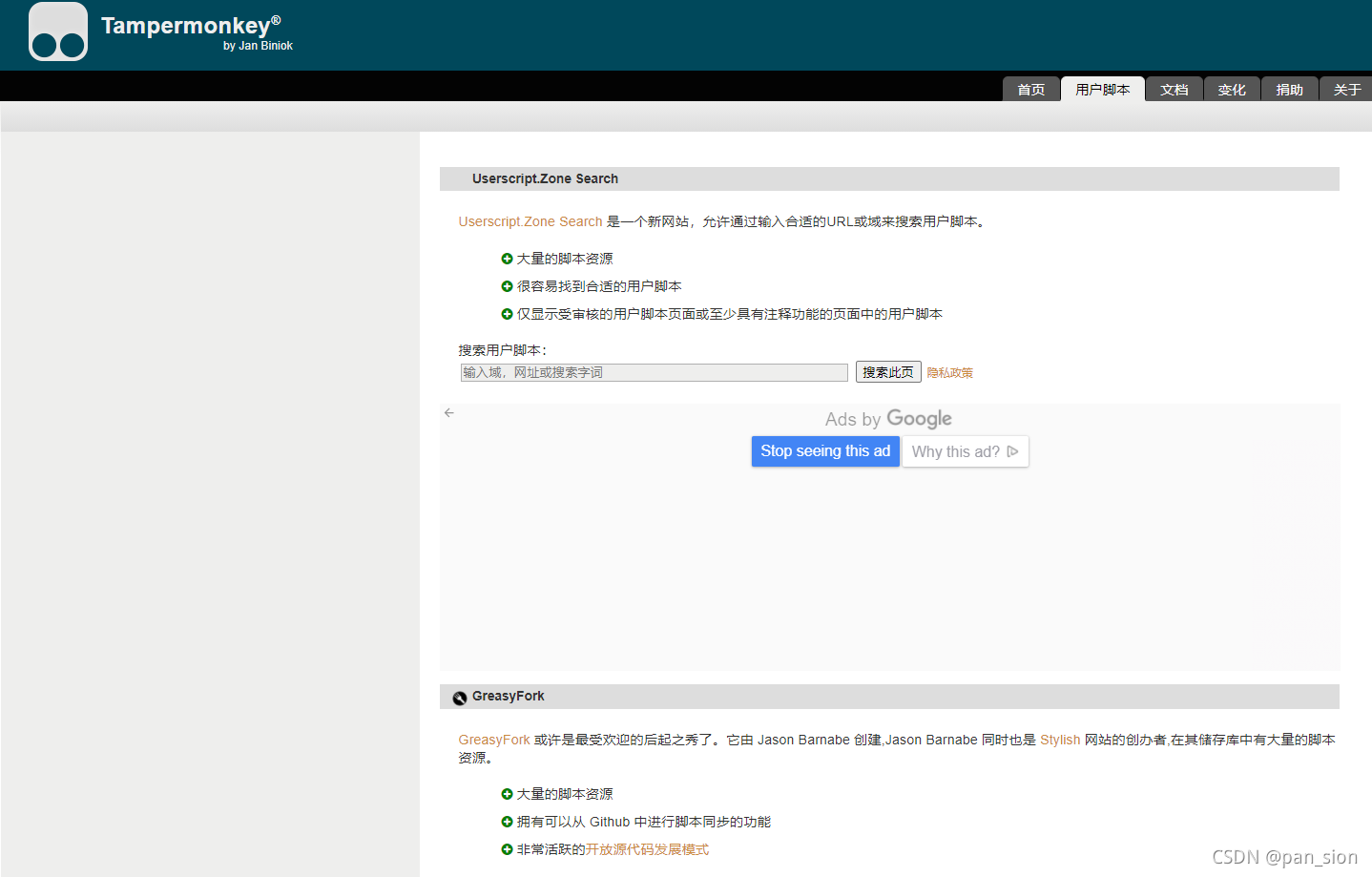Image resolution: width=1372 pixels, height=877 pixels.
Task: Go to the 关于 tab
Action: (x=1346, y=89)
